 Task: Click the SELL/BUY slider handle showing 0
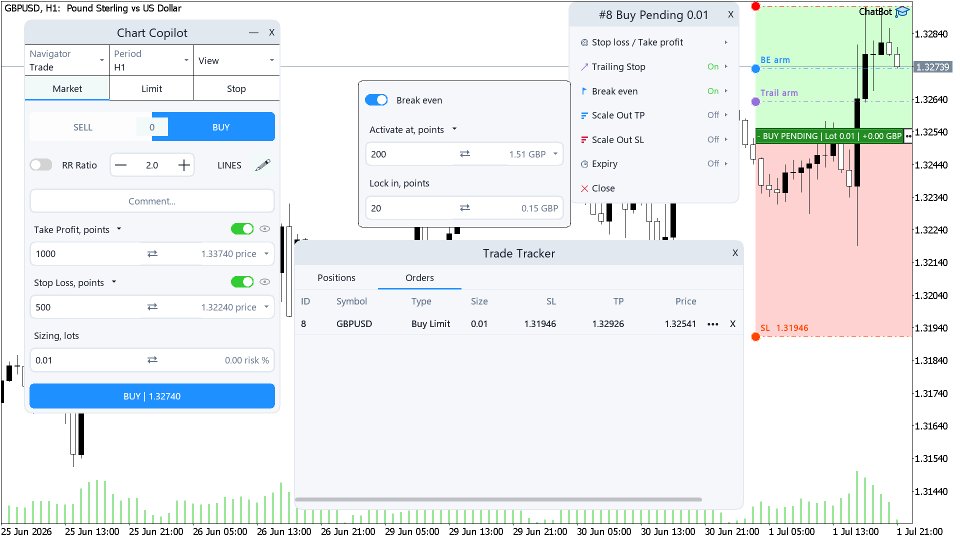point(152,127)
